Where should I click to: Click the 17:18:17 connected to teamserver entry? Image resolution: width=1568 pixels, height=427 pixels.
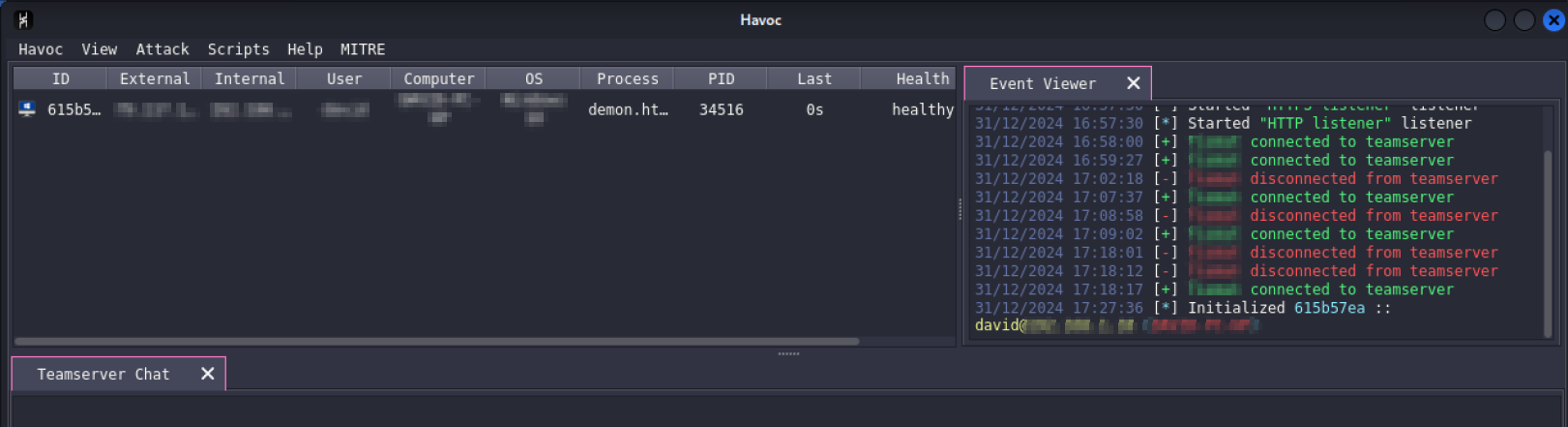(1214, 289)
